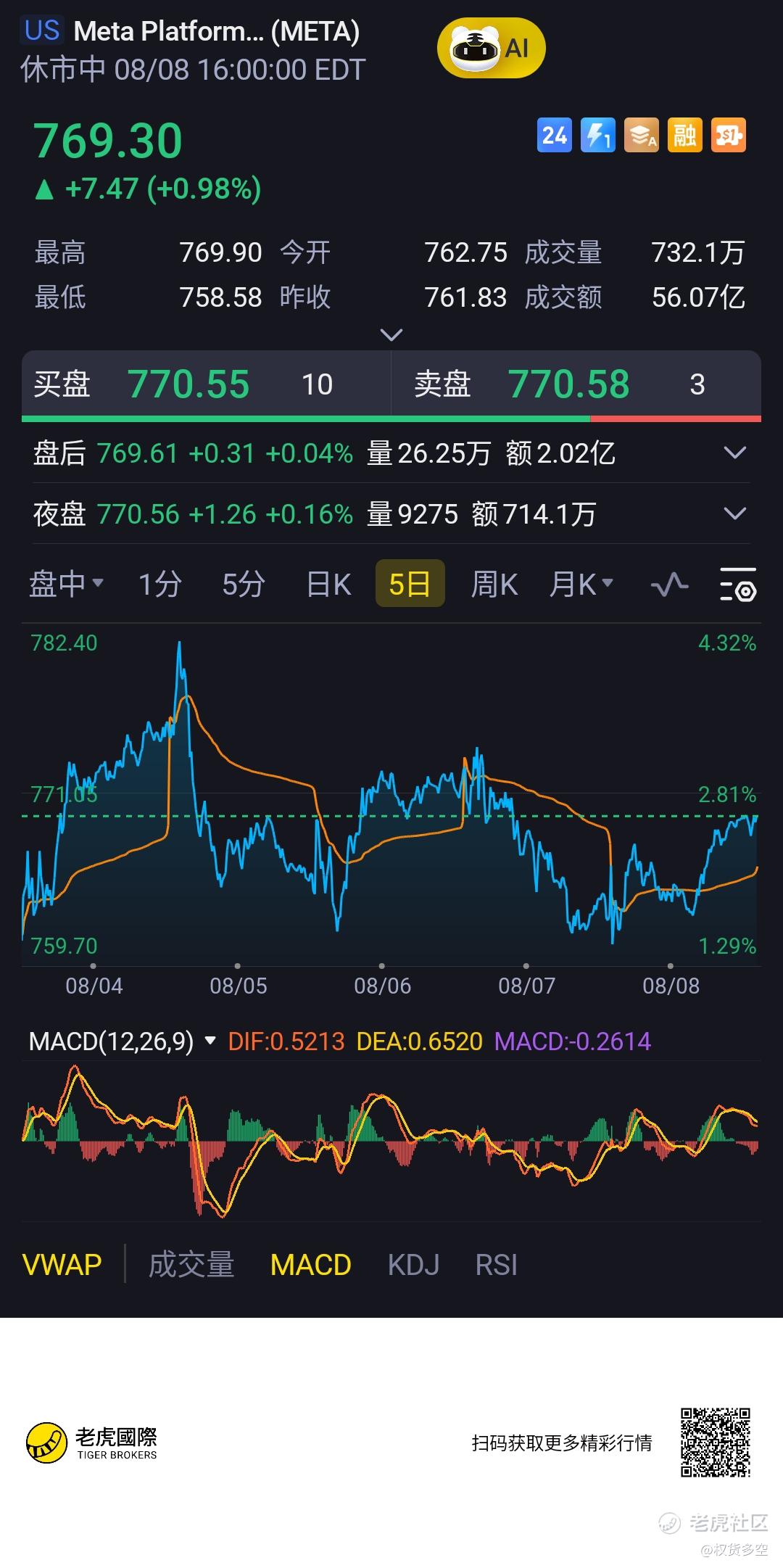Tap 扫码获取更多精彩行情 text
Screen dimensions: 783x1568
point(562,1443)
